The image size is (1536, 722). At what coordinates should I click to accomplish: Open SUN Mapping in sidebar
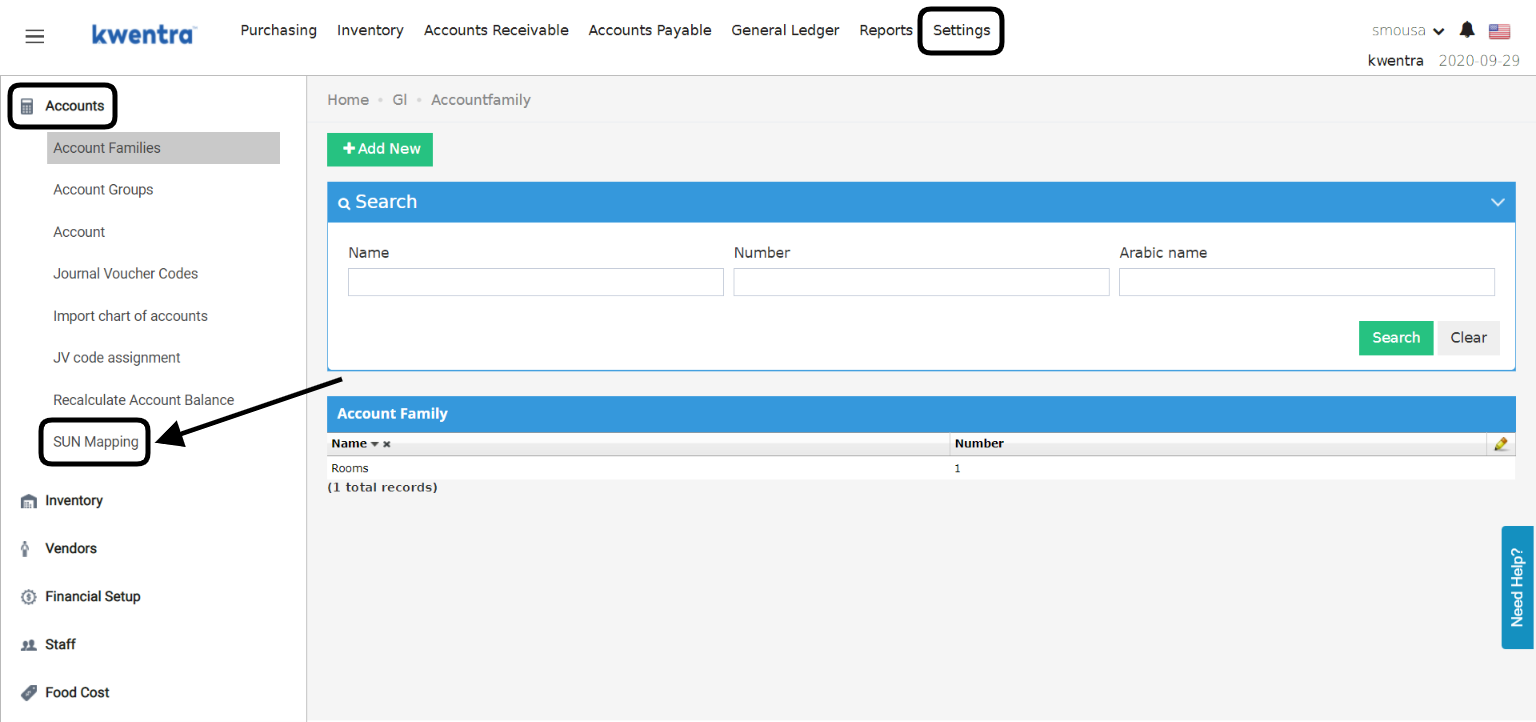96,442
